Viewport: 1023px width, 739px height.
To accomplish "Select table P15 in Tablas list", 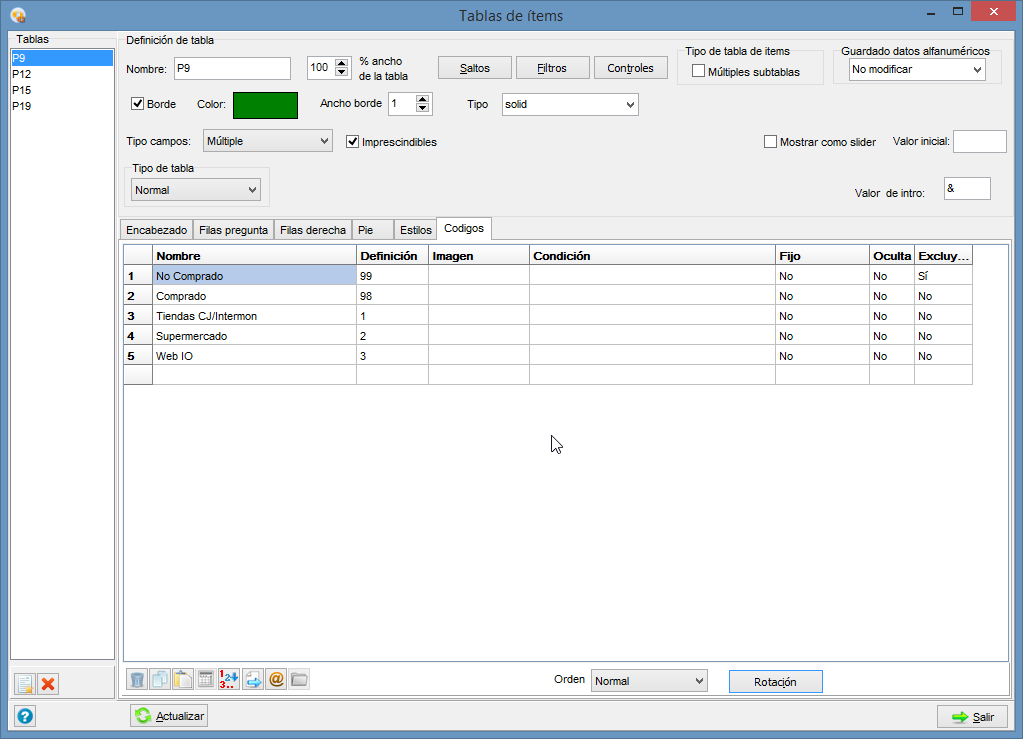I will pyautogui.click(x=61, y=90).
